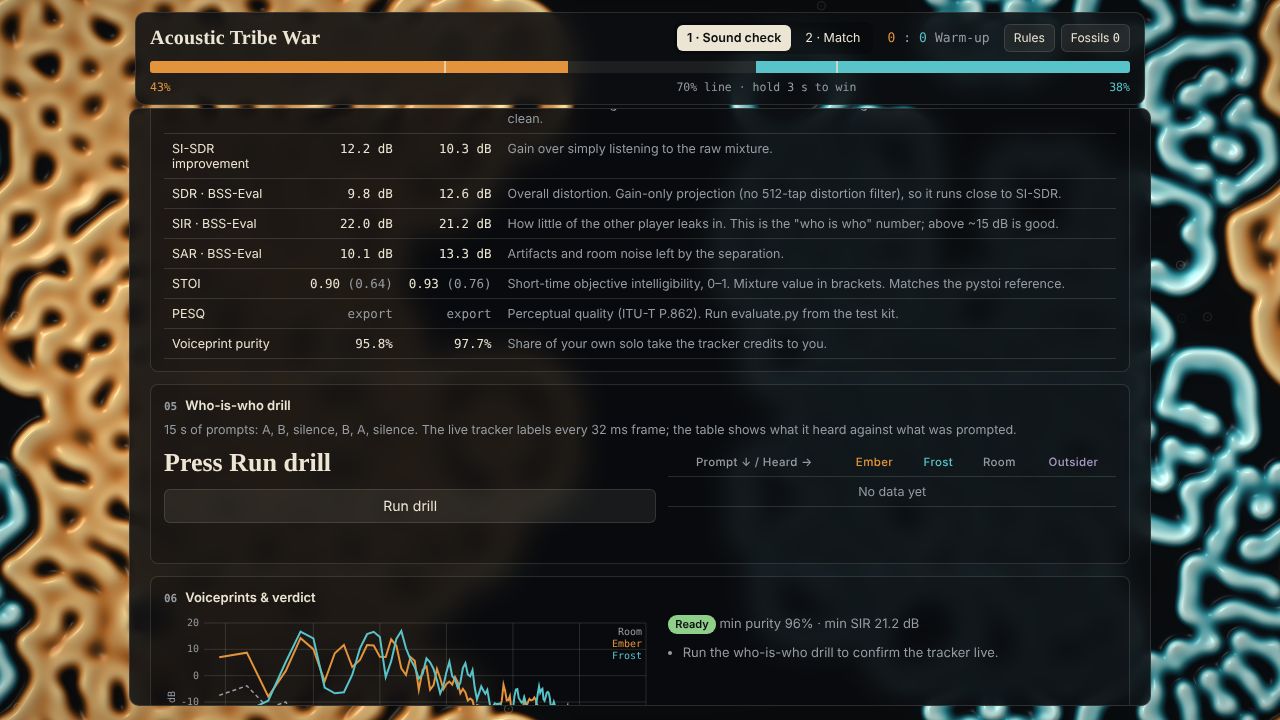Click the Ember legend entry in chart
The height and width of the screenshot is (720, 1280).
click(627, 644)
